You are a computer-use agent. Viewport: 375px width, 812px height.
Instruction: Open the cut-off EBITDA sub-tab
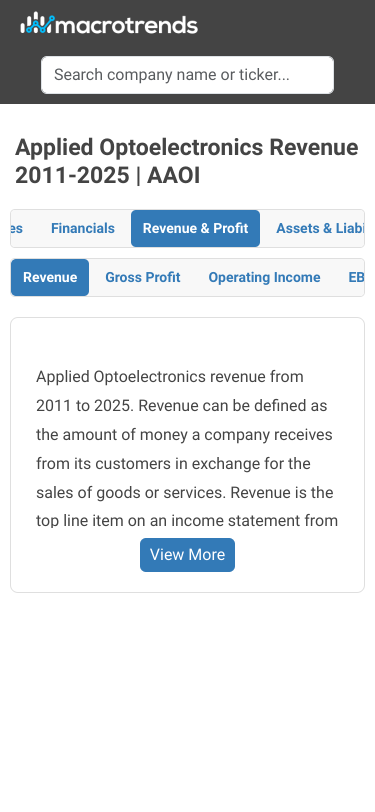click(356, 278)
